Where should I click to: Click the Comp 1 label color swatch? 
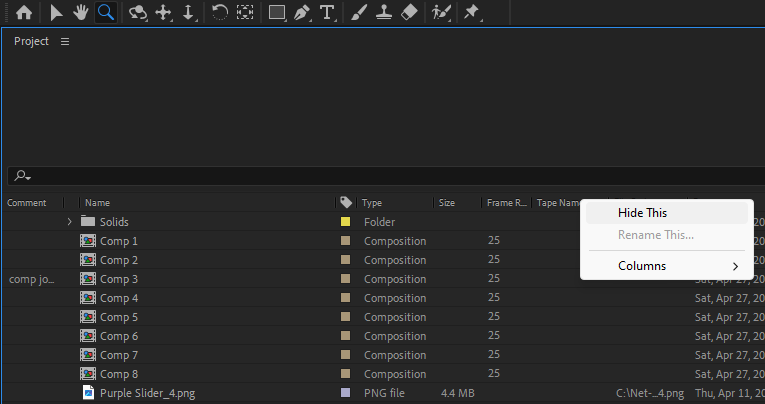click(x=345, y=241)
